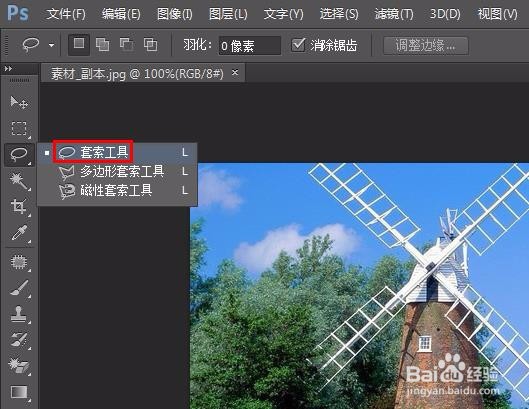Open the 图层(L) menu

tap(228, 14)
